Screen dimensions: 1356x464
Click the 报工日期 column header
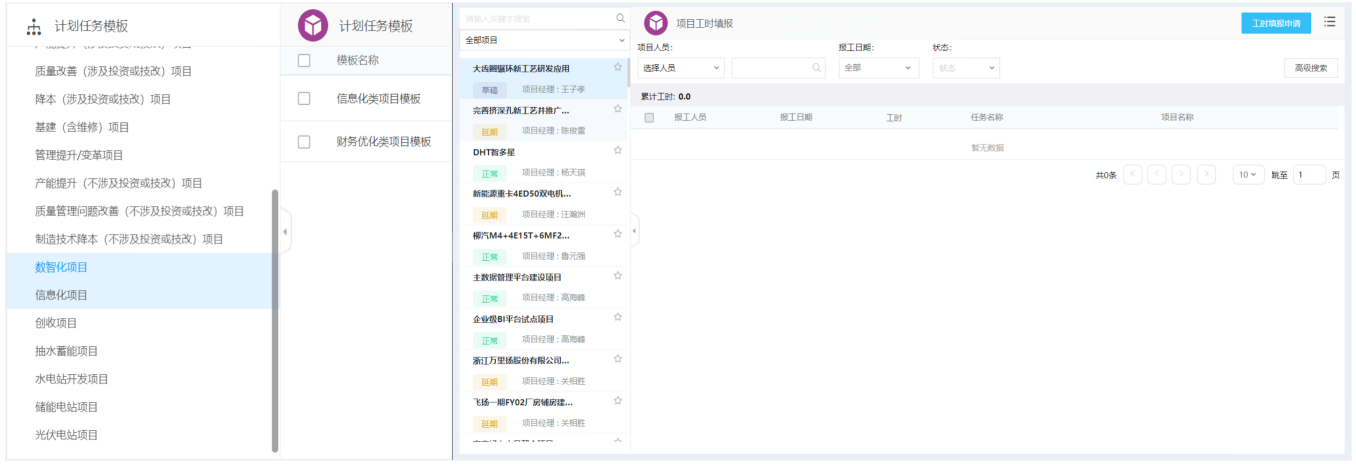[796, 117]
